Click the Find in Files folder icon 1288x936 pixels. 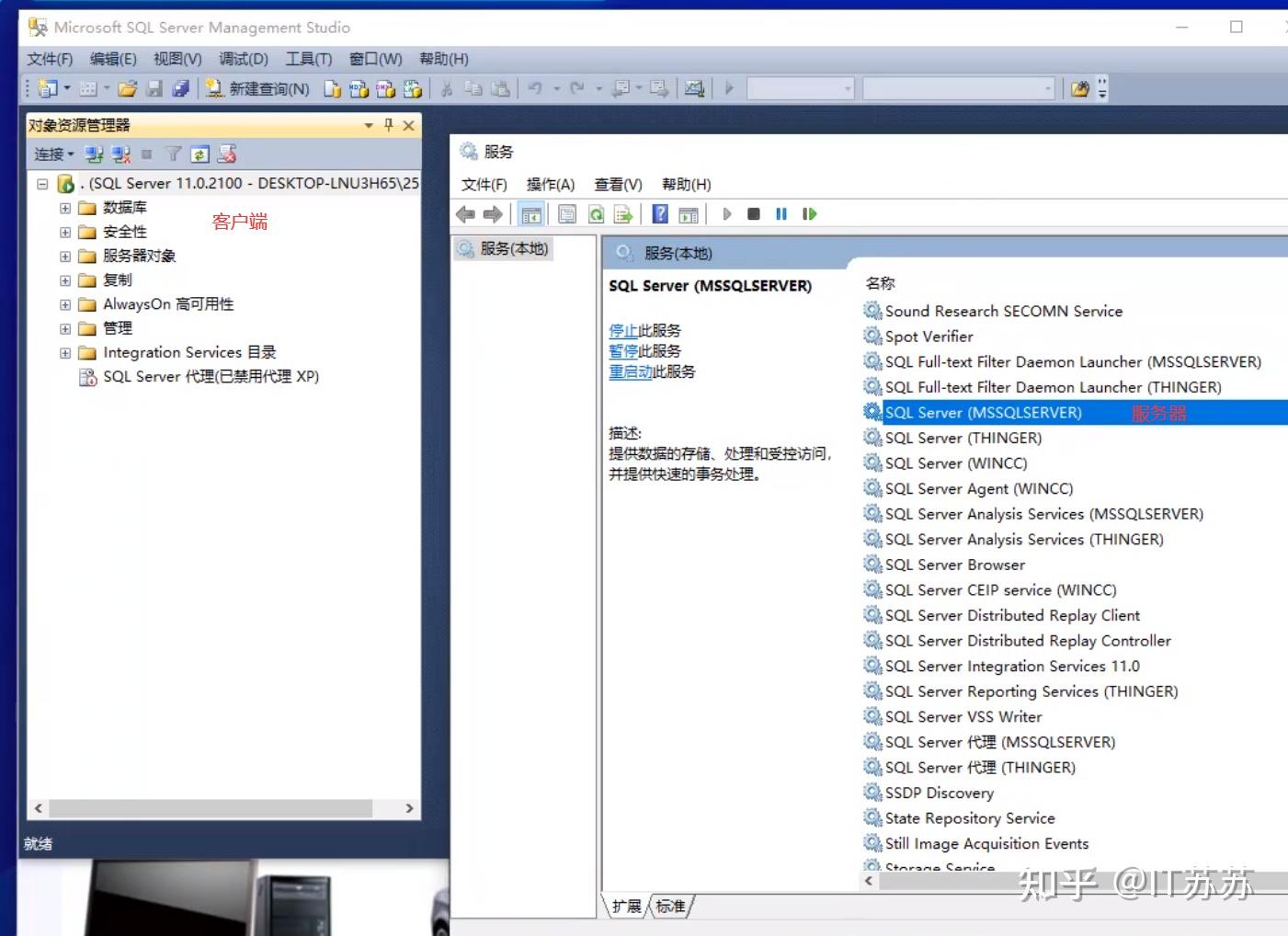coord(1080,88)
